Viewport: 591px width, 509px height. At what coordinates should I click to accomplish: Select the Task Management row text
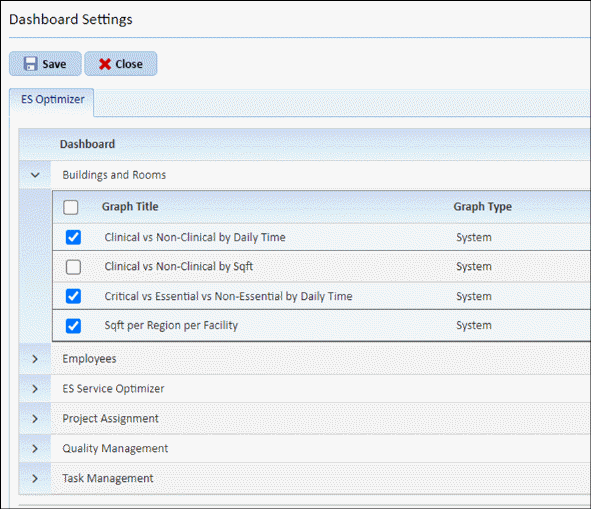[x=108, y=478]
